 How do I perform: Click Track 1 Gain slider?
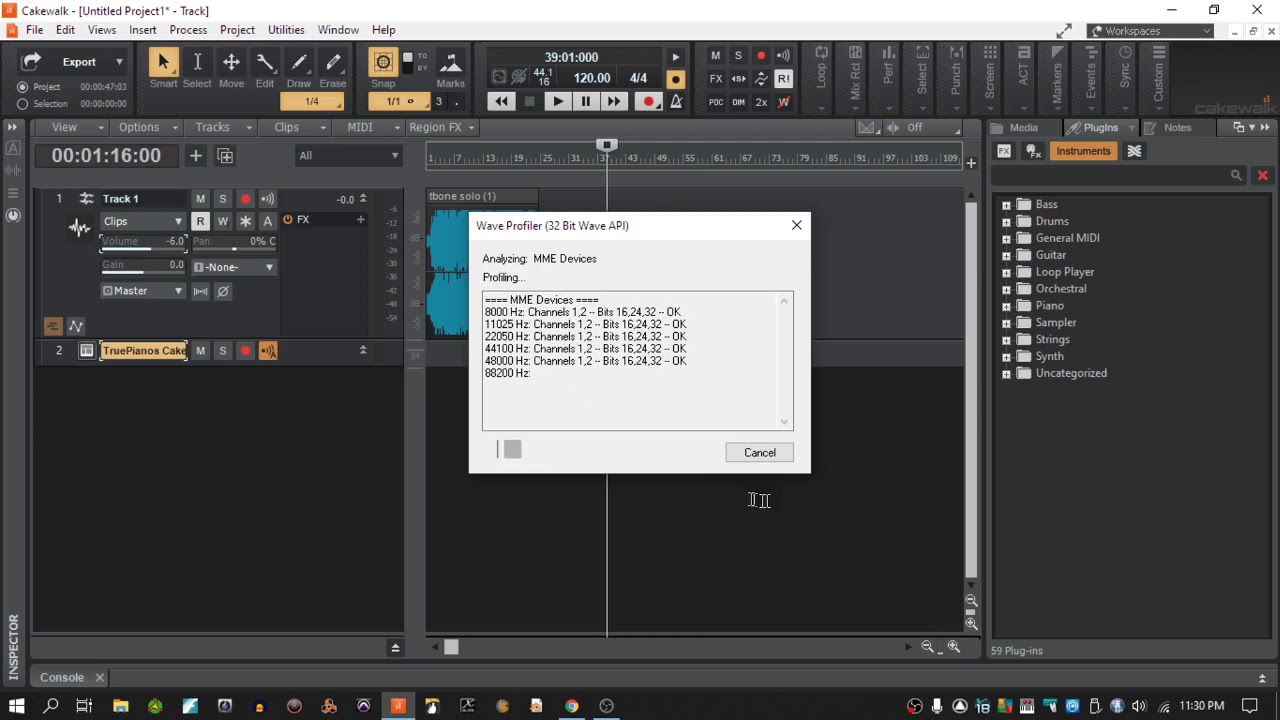(x=143, y=267)
